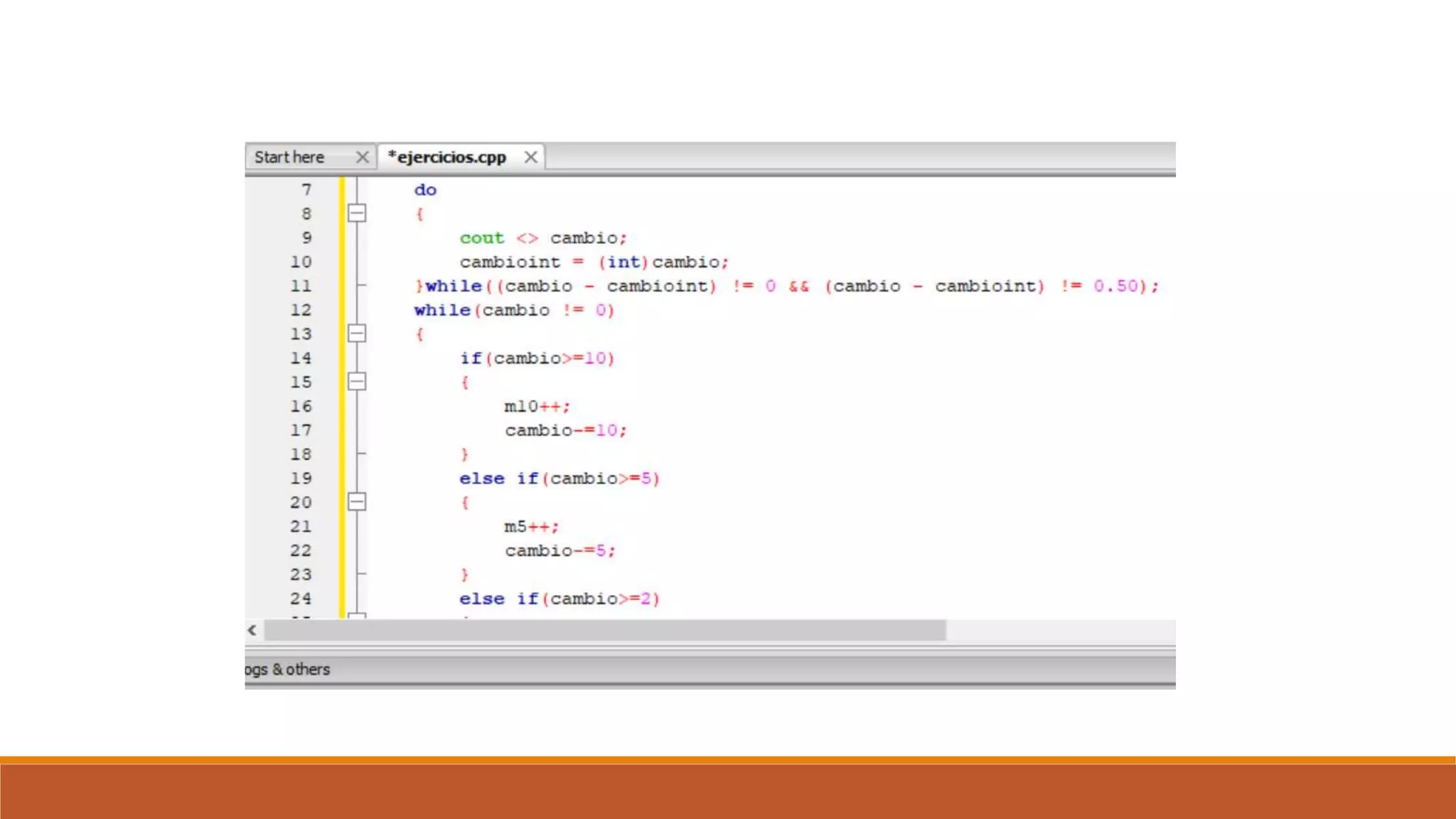This screenshot has height=819, width=1456.
Task: Collapse the do block fold at line 8
Action: coord(357,213)
